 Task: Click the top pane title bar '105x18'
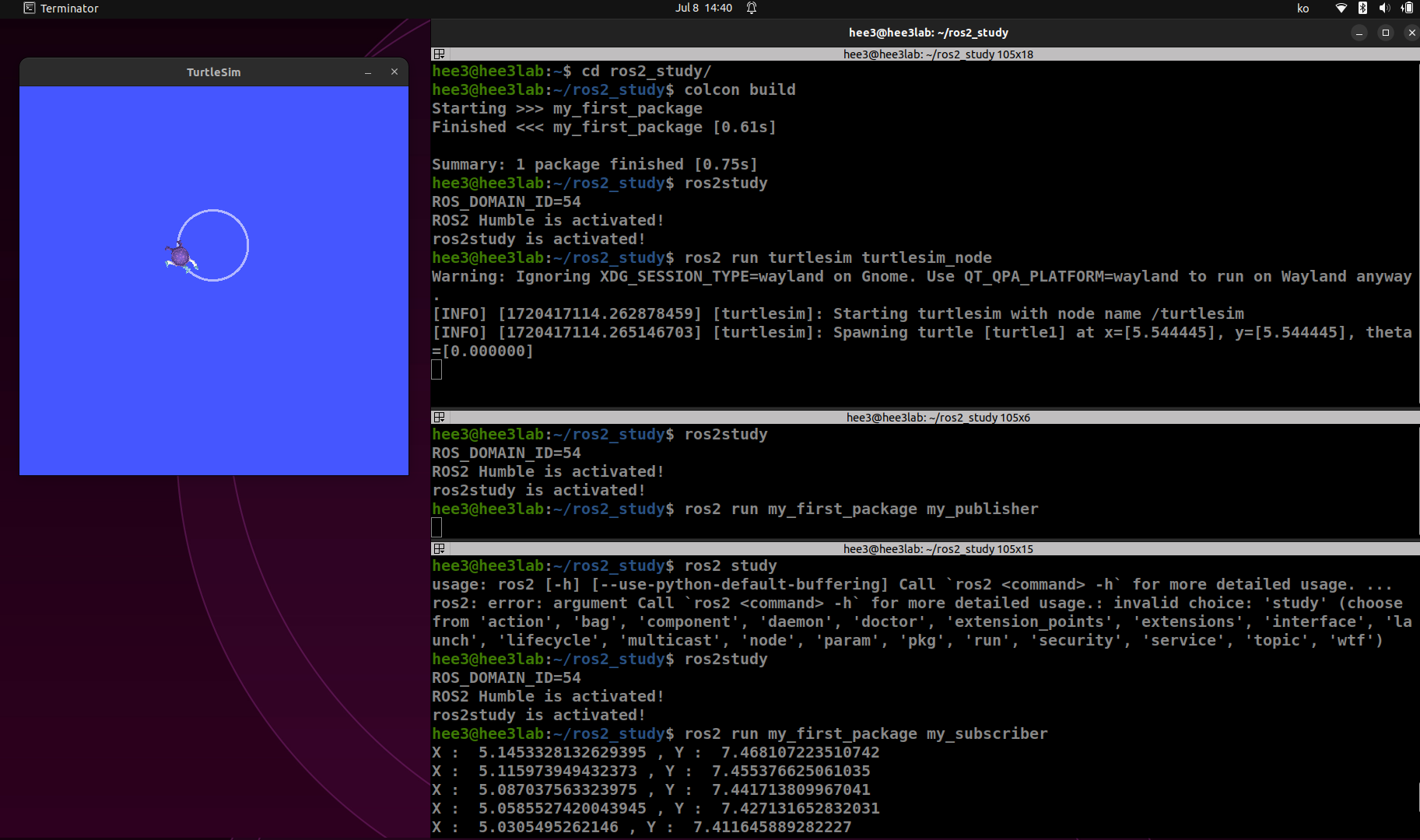938,54
